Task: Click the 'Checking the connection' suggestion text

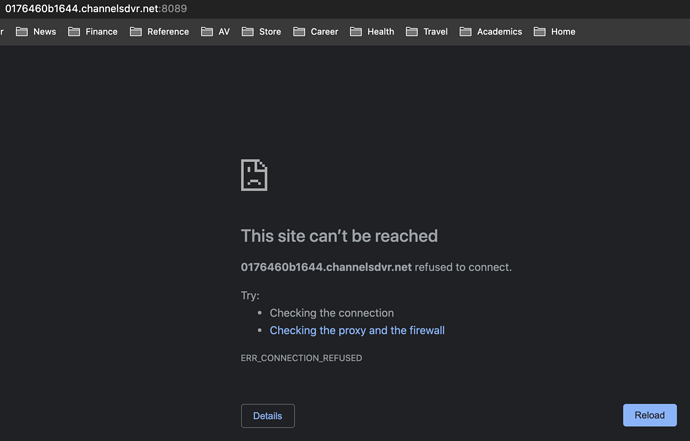Action: [332, 313]
